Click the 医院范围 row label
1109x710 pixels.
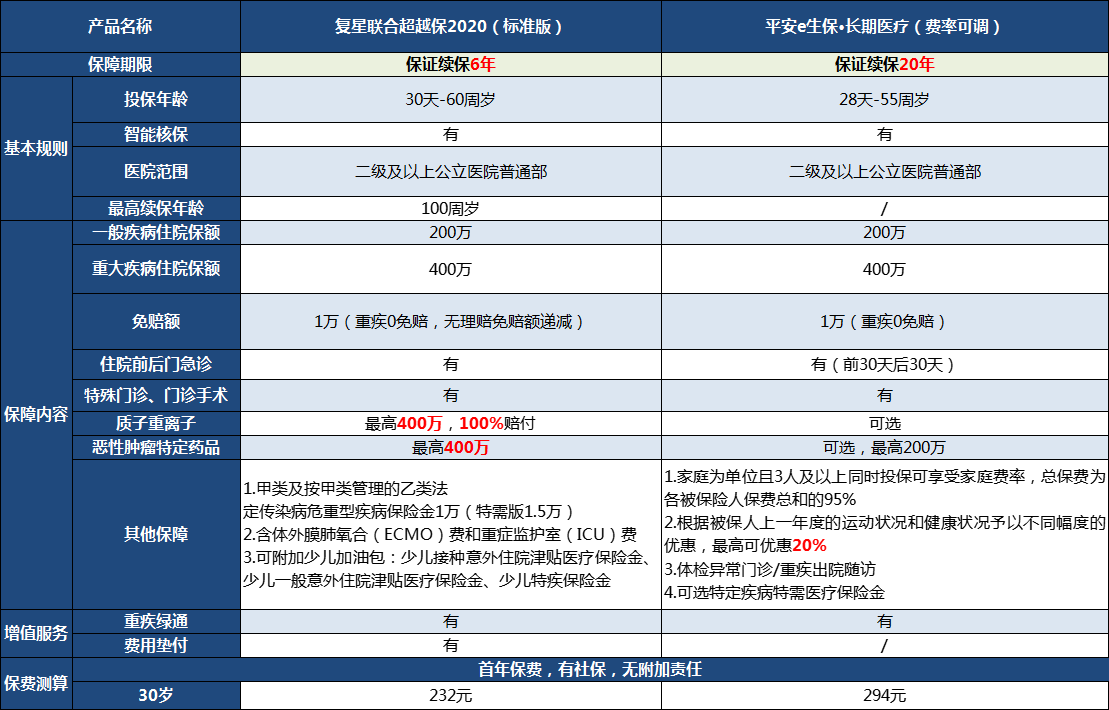click(156, 171)
